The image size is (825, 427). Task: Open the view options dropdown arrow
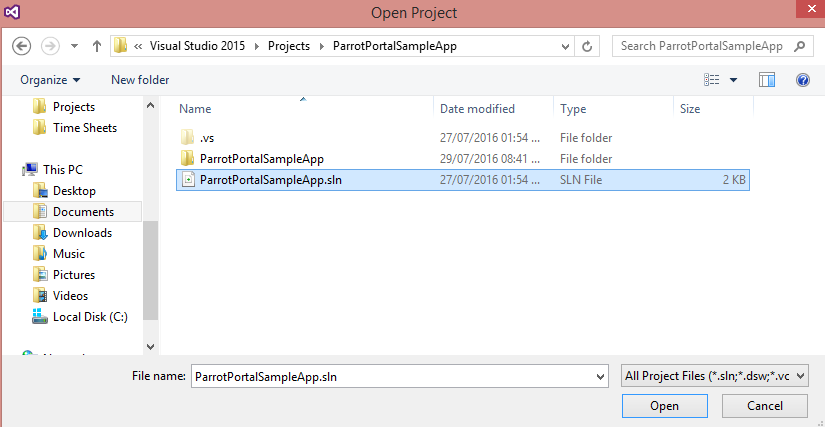pos(733,80)
